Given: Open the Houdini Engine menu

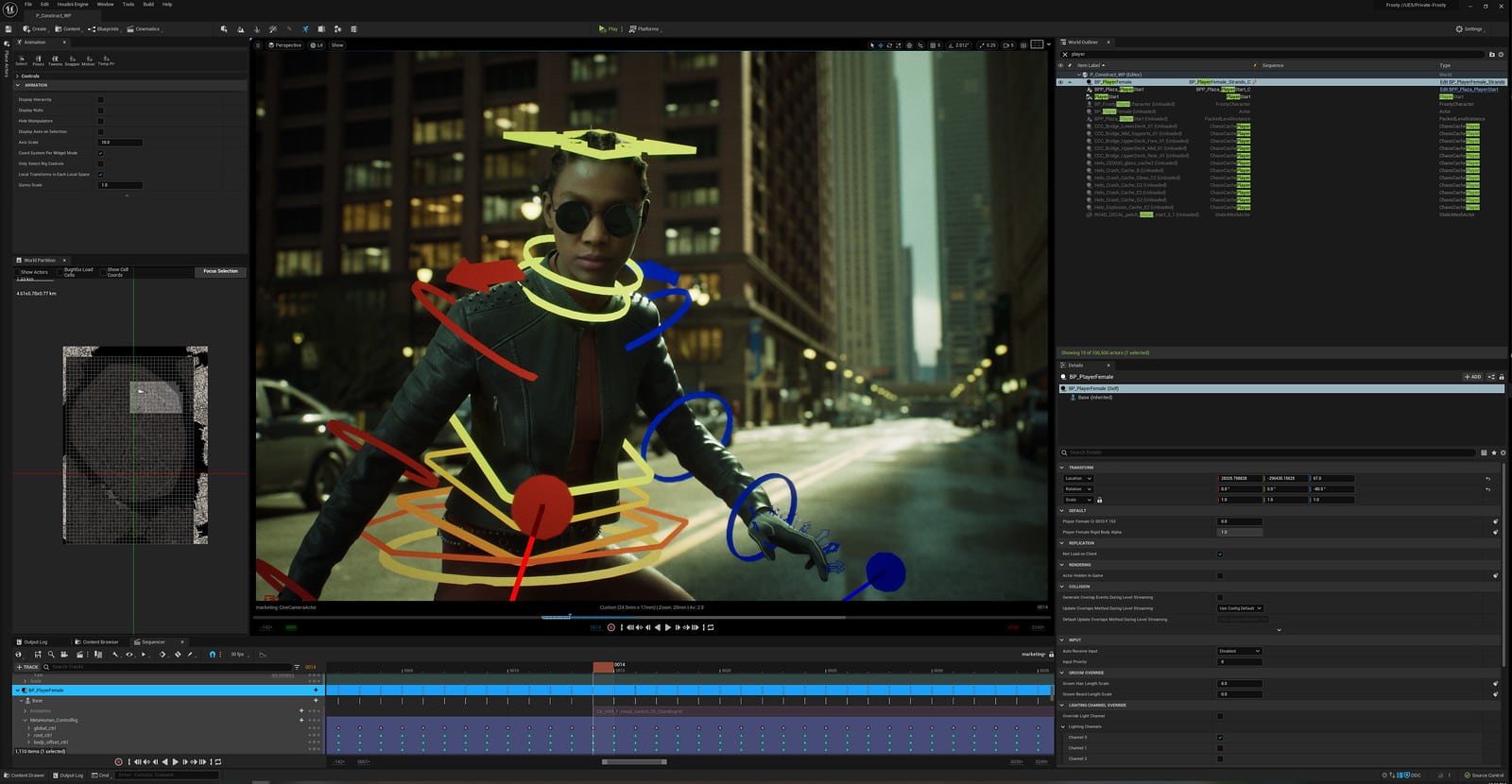Looking at the screenshot, I should pos(73,5).
